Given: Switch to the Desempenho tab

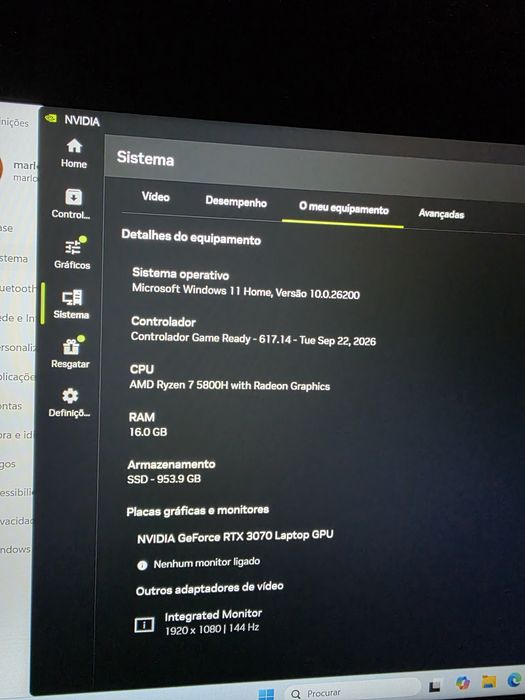Looking at the screenshot, I should [236, 202].
